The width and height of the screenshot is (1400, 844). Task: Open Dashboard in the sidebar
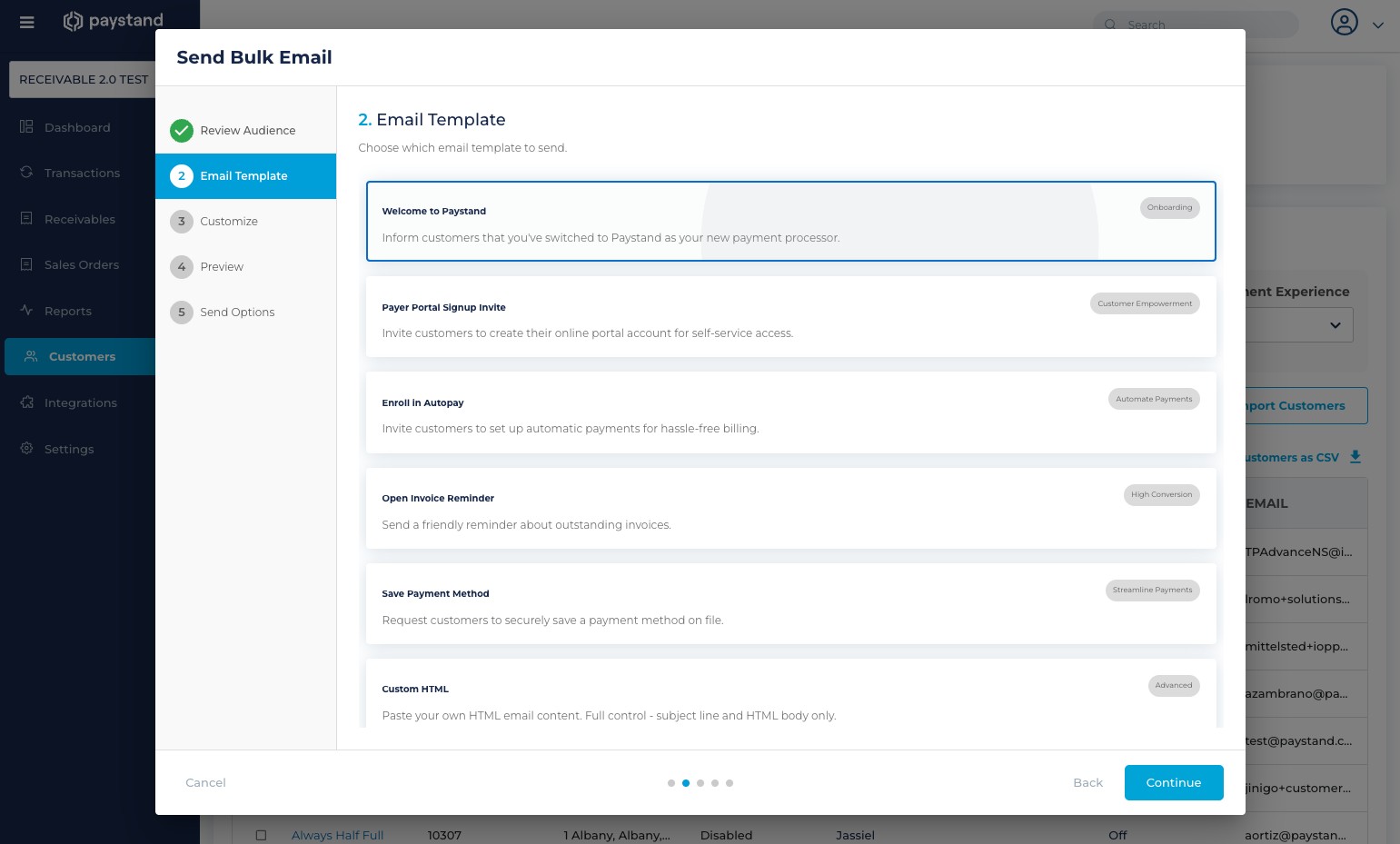77,127
